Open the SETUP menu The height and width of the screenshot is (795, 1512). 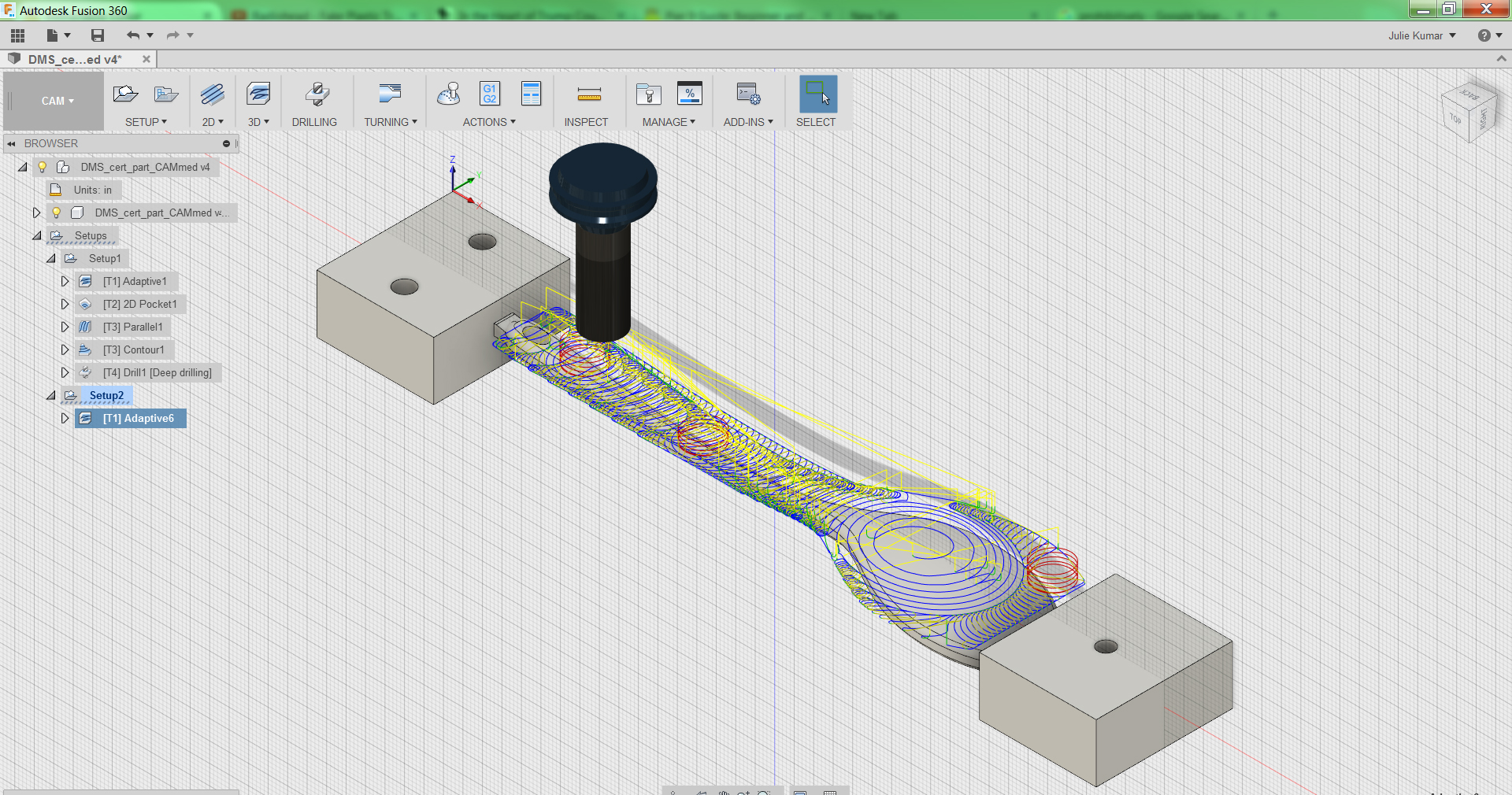(146, 122)
